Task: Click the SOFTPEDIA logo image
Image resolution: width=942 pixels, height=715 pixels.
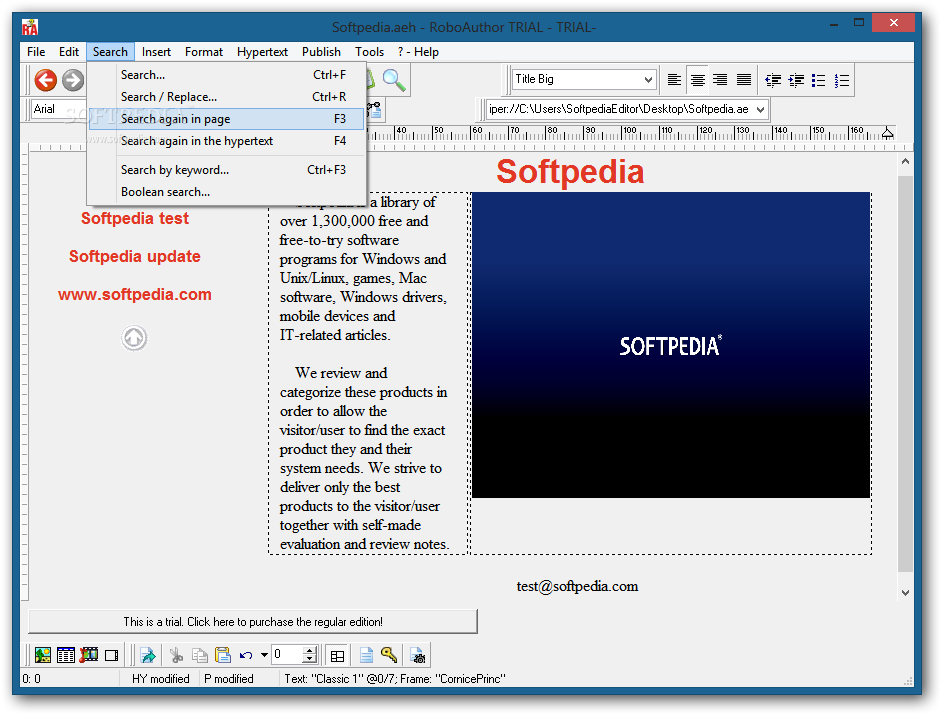Action: tap(670, 345)
